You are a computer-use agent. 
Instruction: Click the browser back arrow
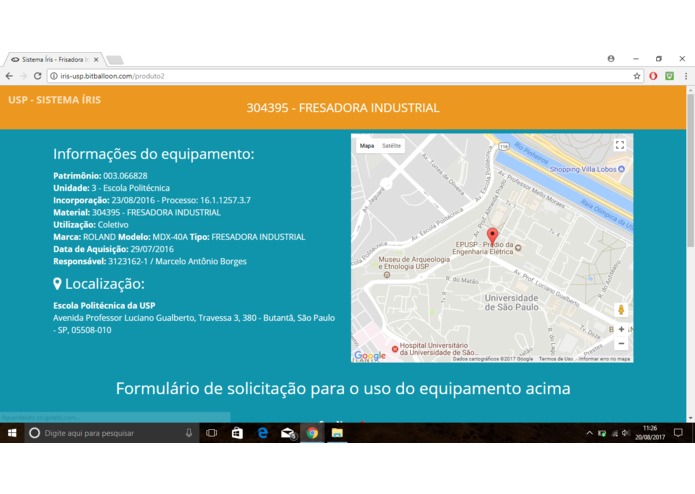click(9, 76)
